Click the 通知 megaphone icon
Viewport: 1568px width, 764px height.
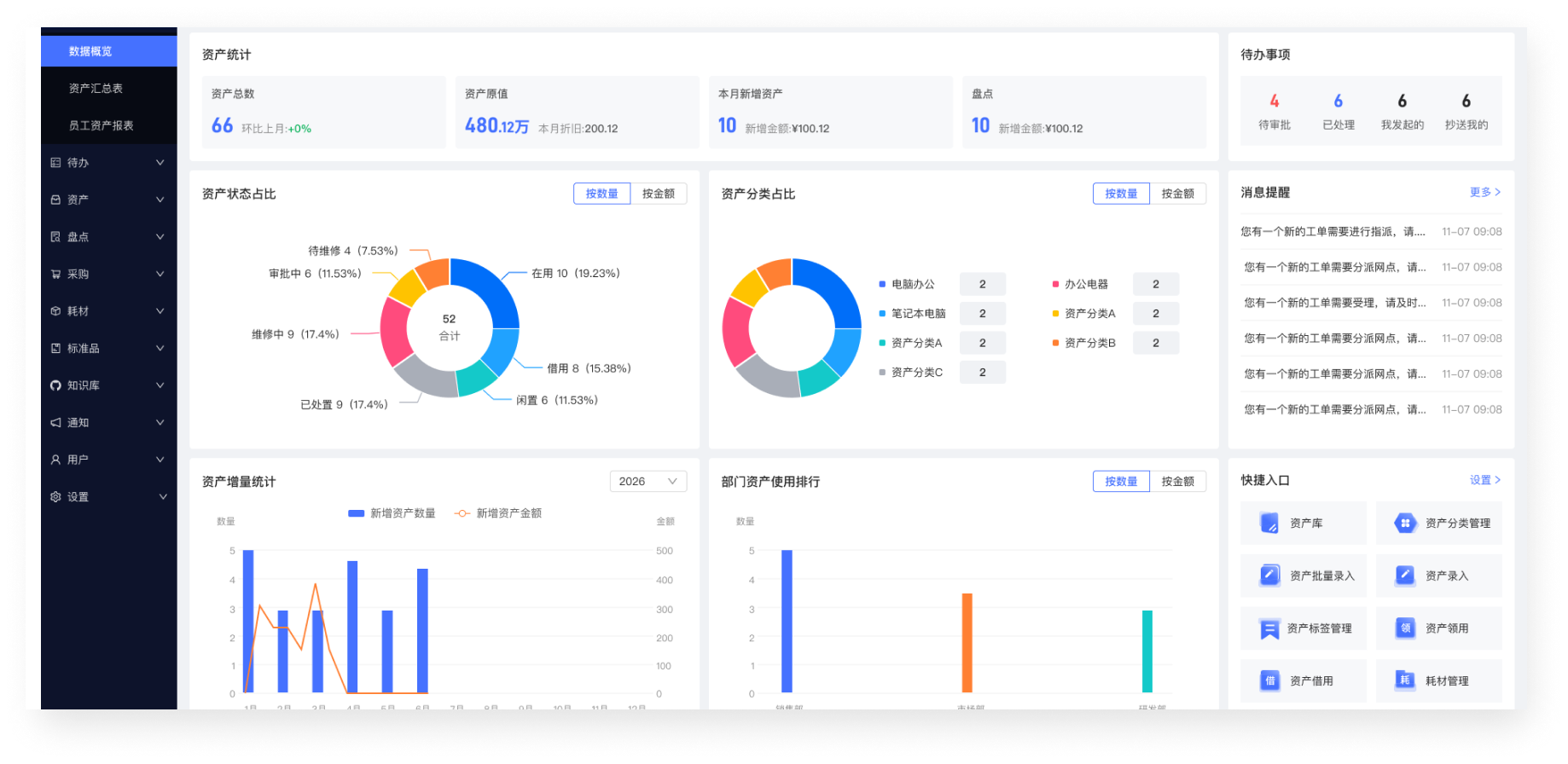coord(55,422)
